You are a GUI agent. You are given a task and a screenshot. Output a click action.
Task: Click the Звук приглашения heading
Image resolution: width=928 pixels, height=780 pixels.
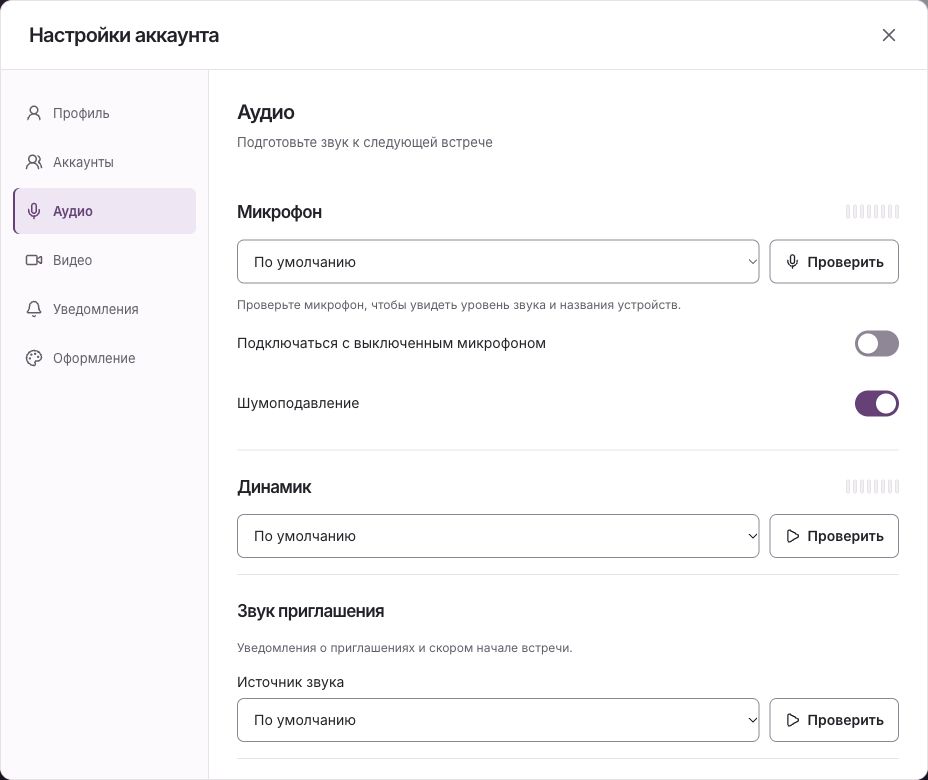(x=311, y=611)
